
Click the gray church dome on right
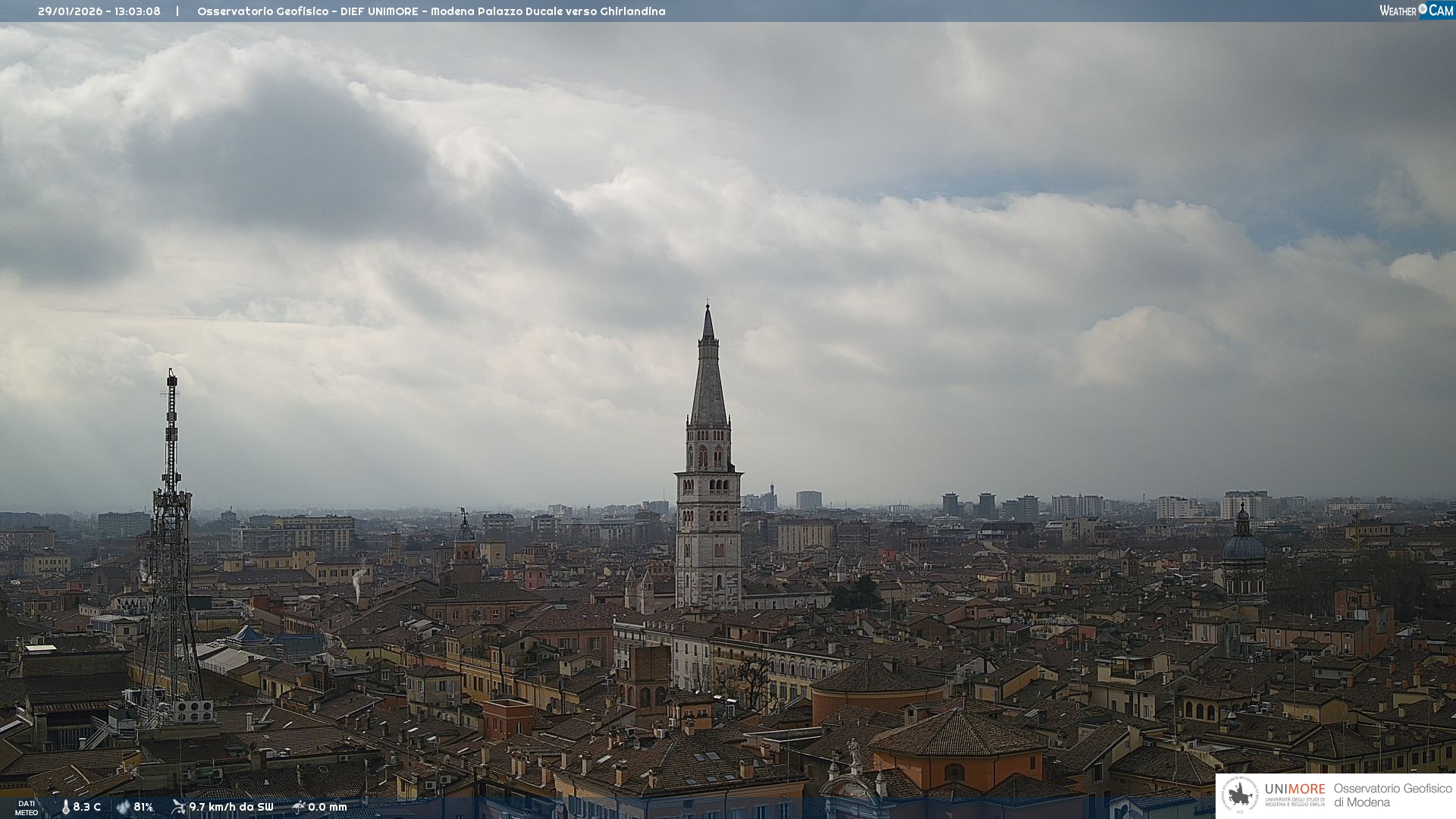[x=1244, y=546]
